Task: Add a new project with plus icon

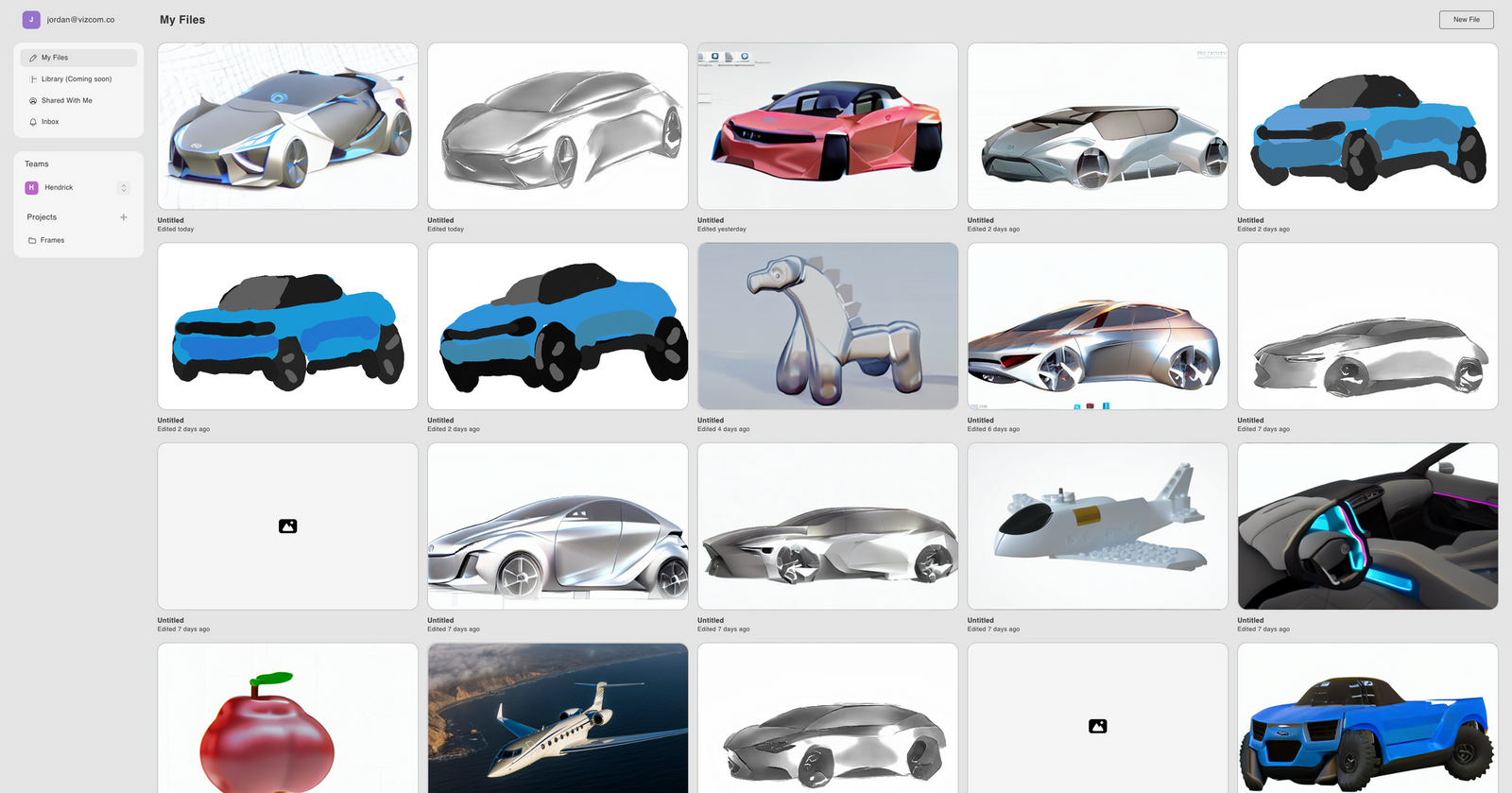Action: pyautogui.click(x=123, y=217)
